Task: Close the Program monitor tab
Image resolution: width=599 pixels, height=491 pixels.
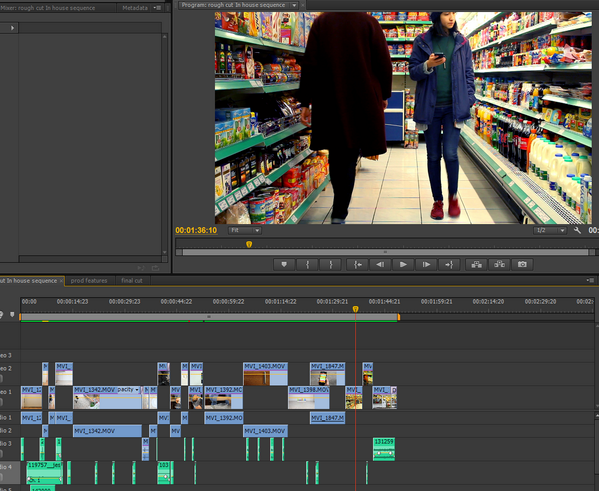Action: (x=303, y=5)
